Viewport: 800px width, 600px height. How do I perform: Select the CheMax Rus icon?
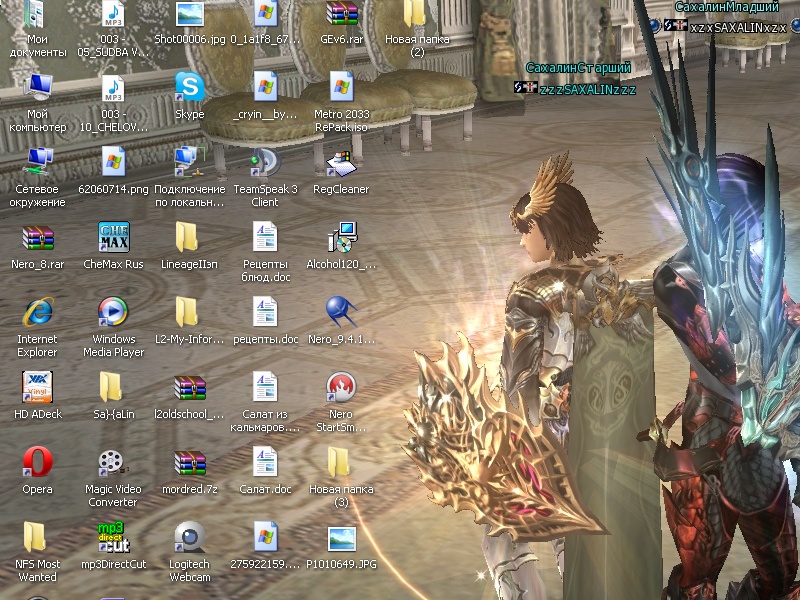click(x=113, y=238)
